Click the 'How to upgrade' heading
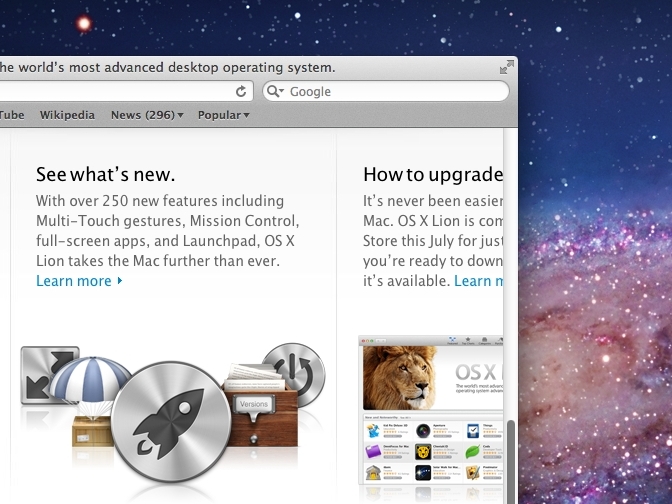Viewport: 672px width, 504px height. [x=433, y=174]
